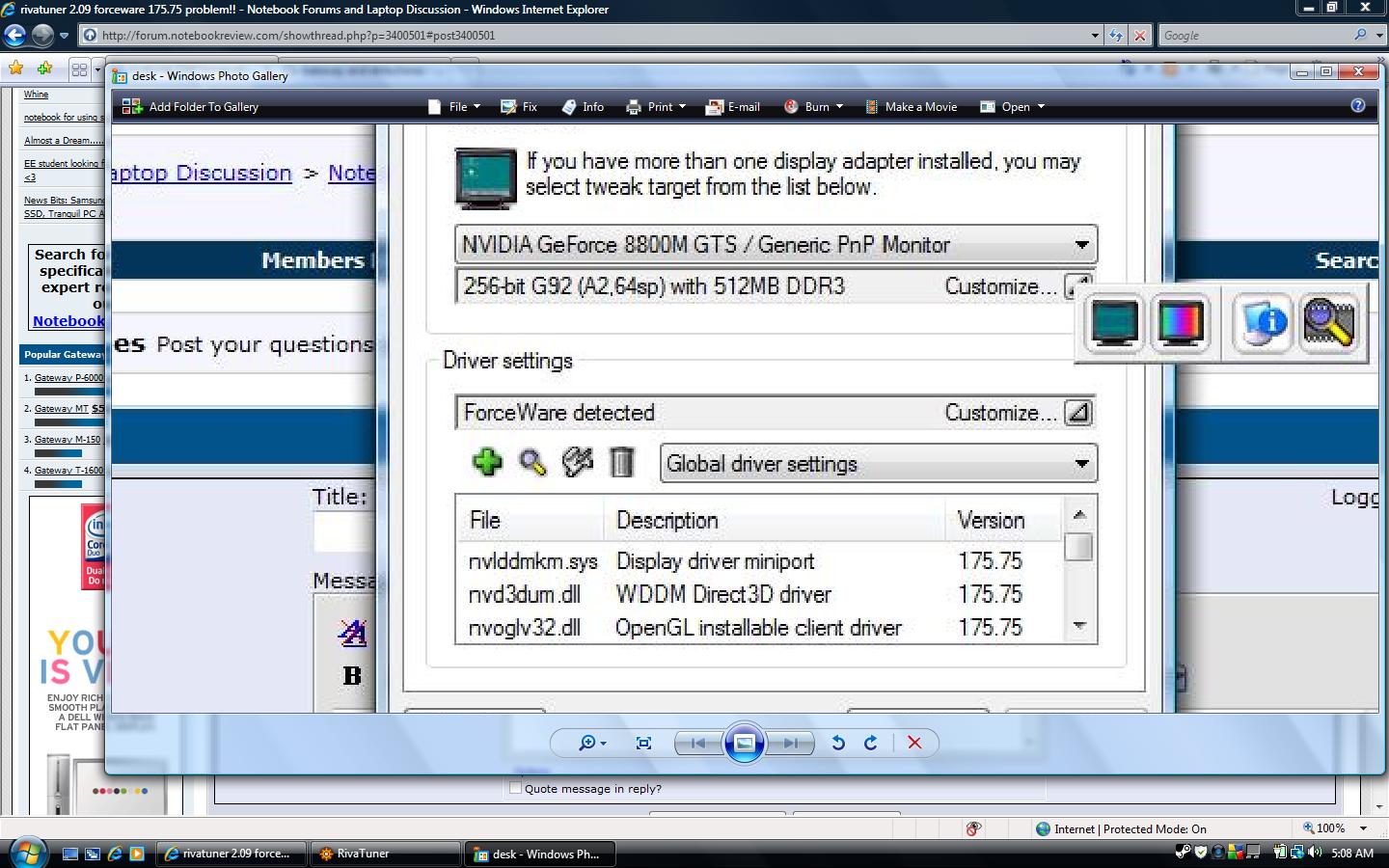The image size is (1389, 868).
Task: Open the Gateway MT link in Popular list
Action: coord(61,409)
